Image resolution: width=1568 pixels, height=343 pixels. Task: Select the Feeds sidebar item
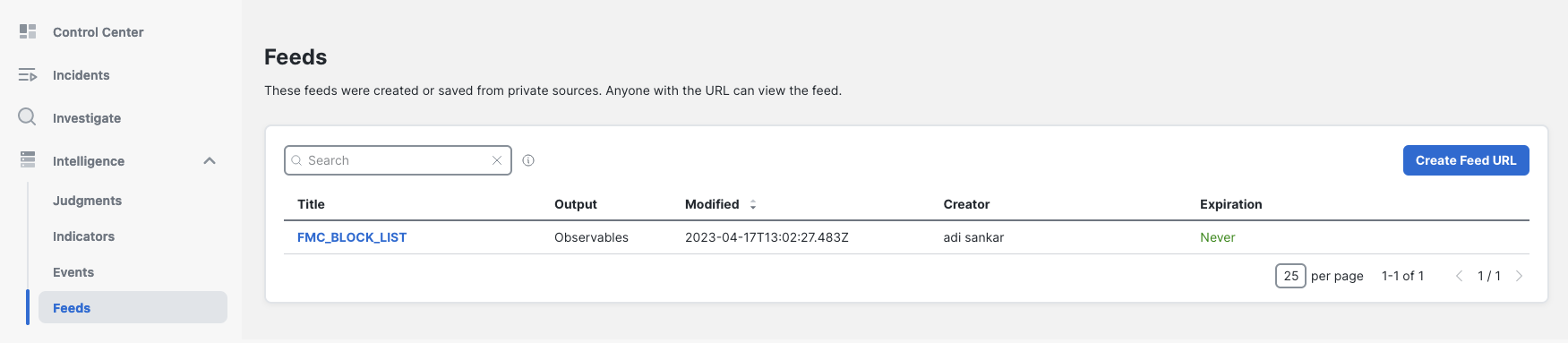pyautogui.click(x=133, y=307)
